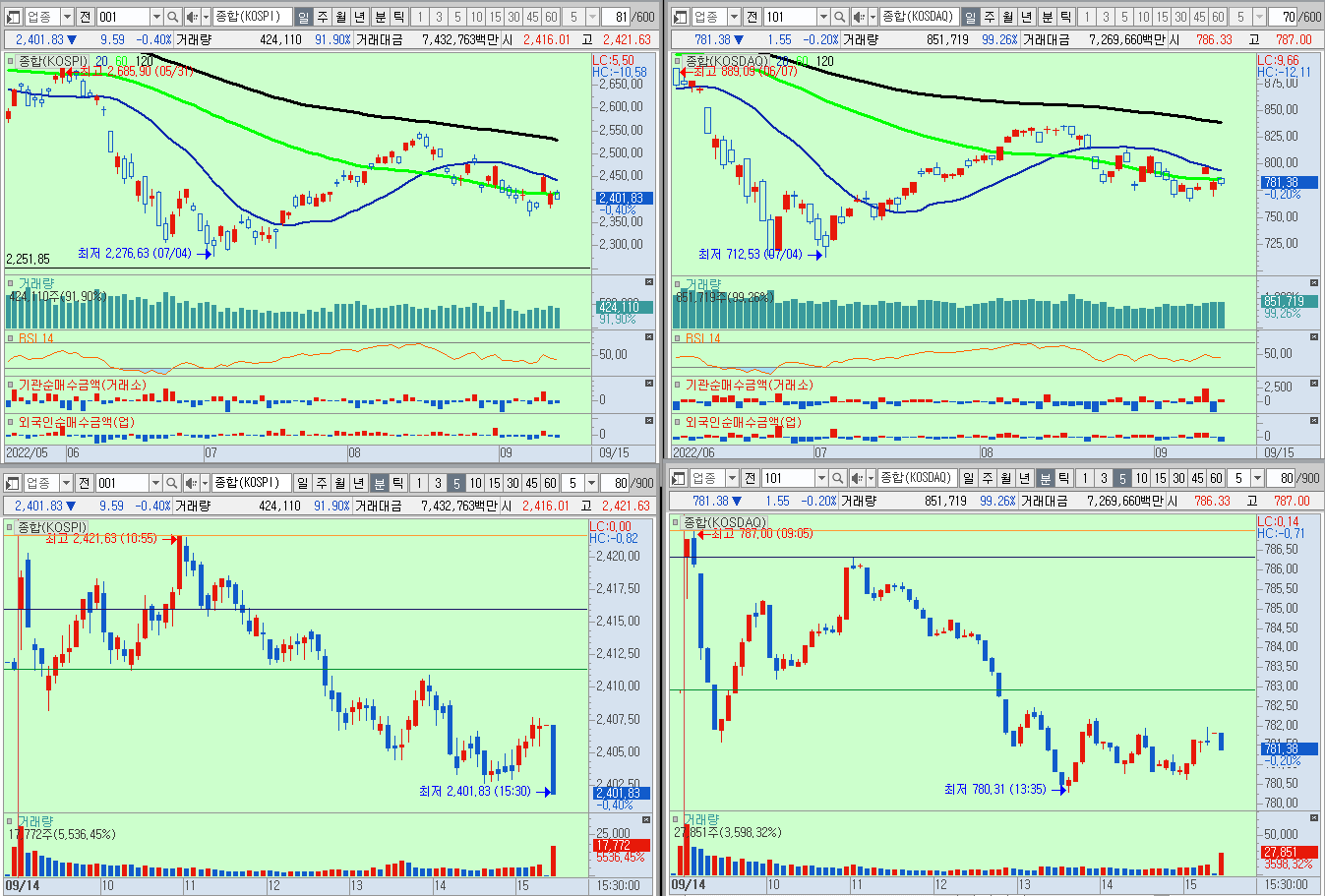Screen dimensions: 1325x896
Task: Close 외국인순매수금액 pane in KOSPI daily chart
Action: pos(649,420)
